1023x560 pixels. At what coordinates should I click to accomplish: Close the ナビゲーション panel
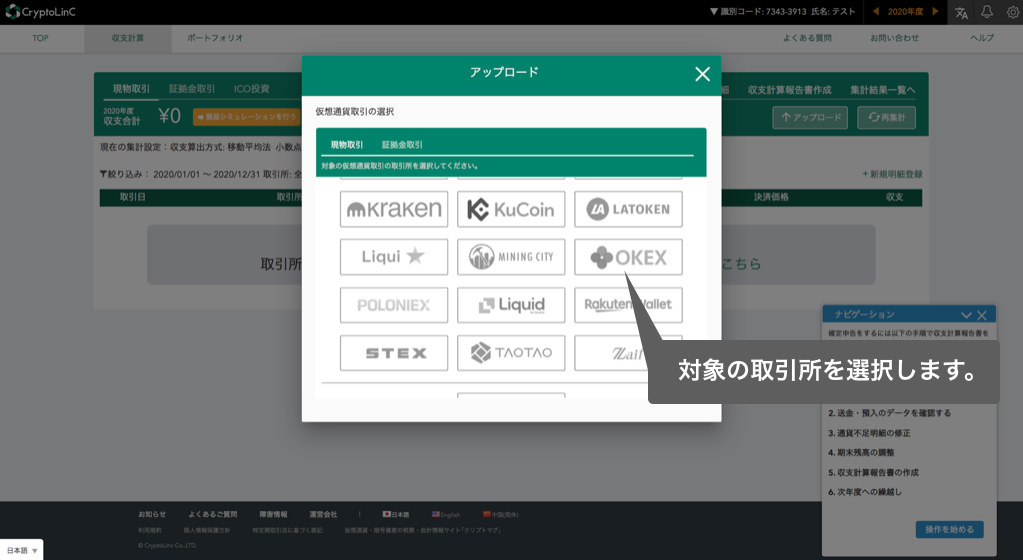point(982,315)
